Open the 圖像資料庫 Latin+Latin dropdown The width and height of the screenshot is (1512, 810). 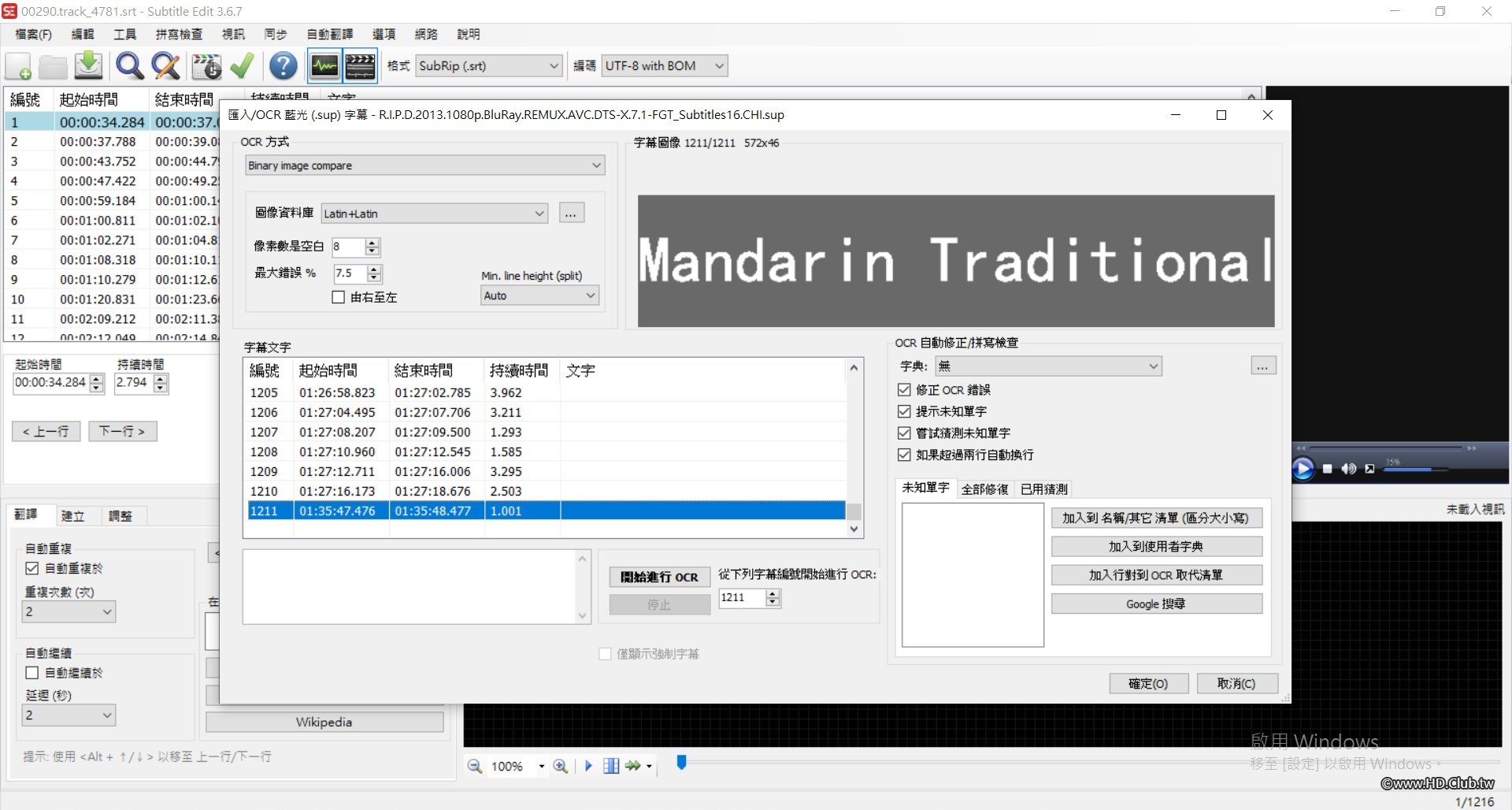point(434,214)
